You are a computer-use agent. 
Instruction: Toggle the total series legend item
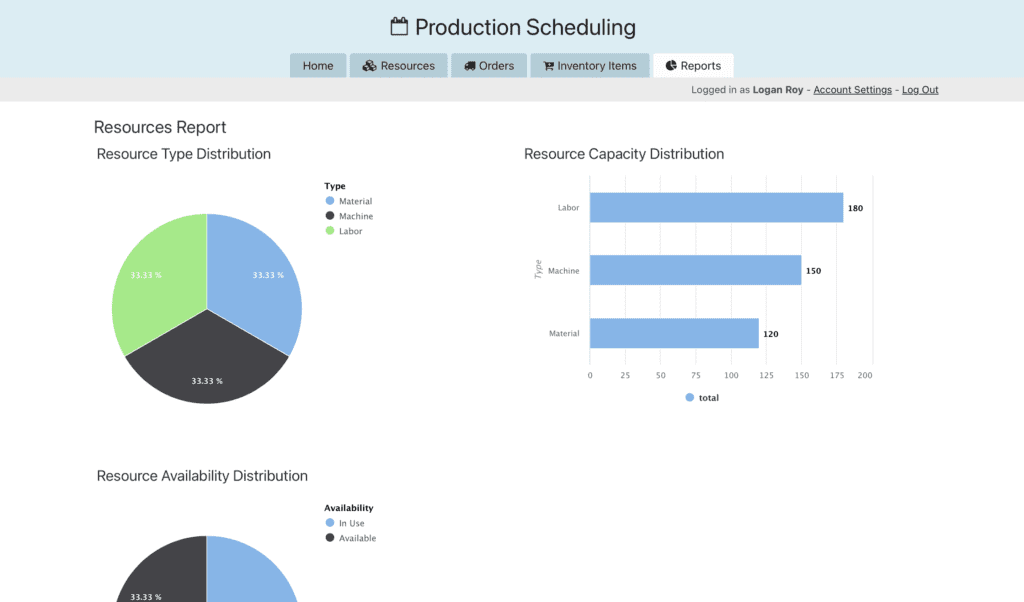pyautogui.click(x=702, y=398)
